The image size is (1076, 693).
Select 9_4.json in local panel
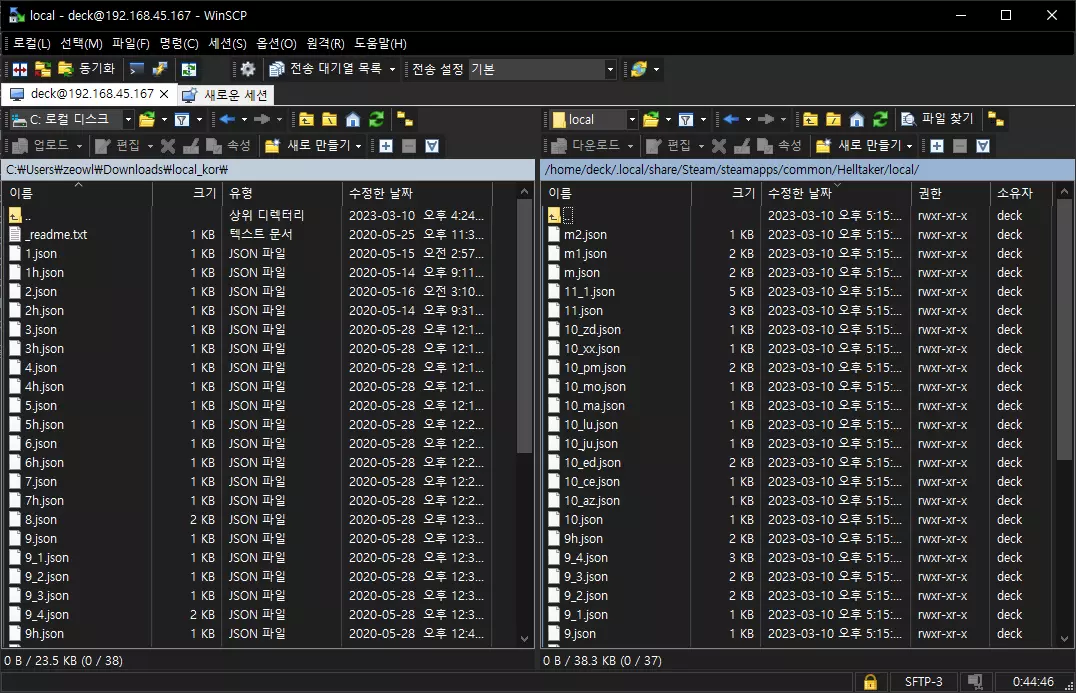point(47,615)
